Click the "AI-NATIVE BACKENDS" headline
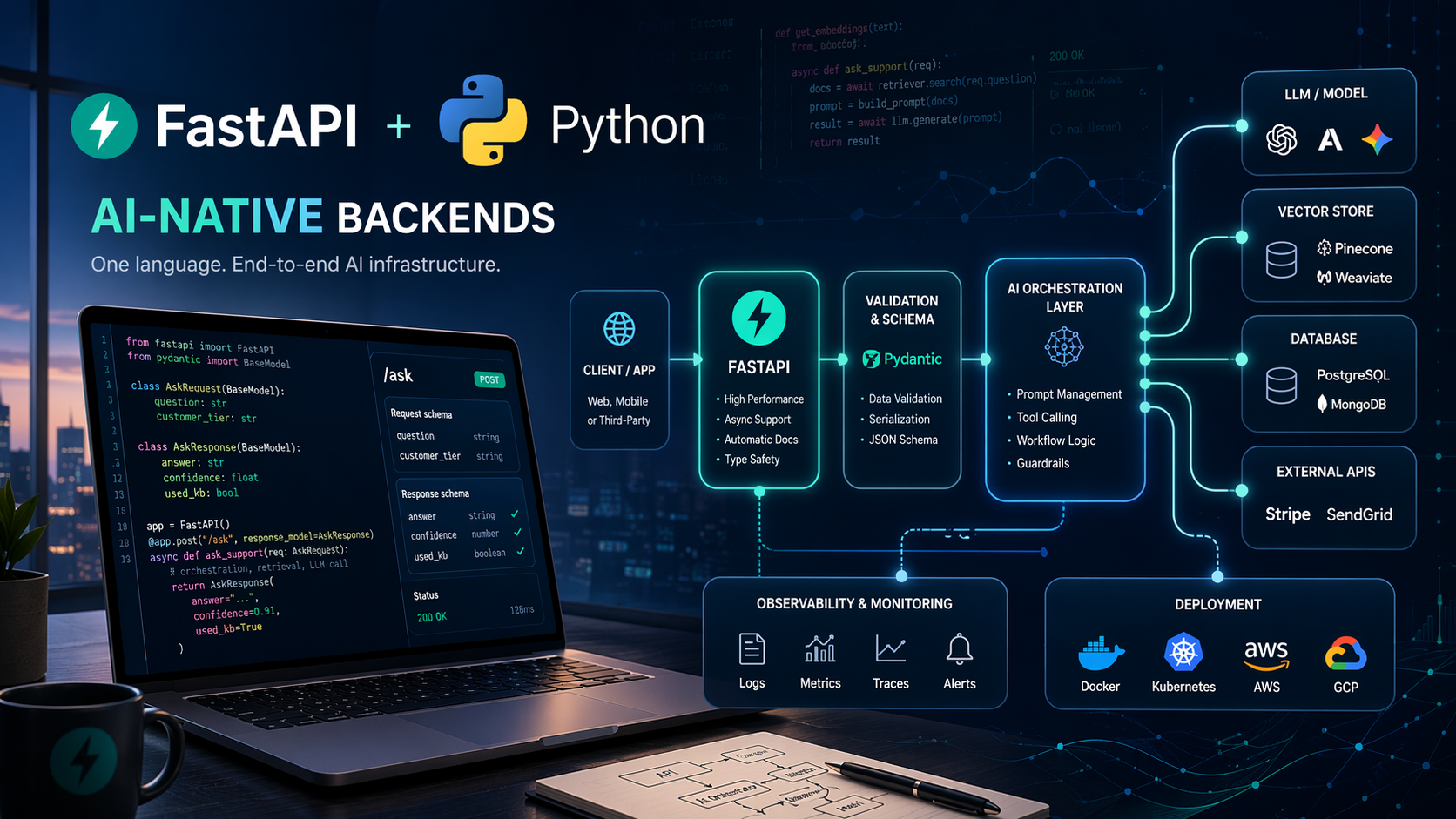The width and height of the screenshot is (1456, 819). (x=323, y=217)
